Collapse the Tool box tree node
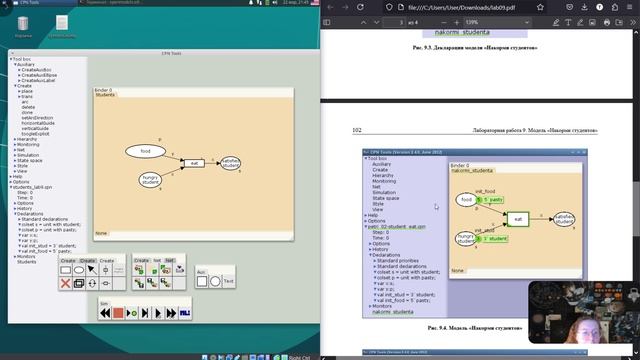The image size is (640, 360). point(11,59)
